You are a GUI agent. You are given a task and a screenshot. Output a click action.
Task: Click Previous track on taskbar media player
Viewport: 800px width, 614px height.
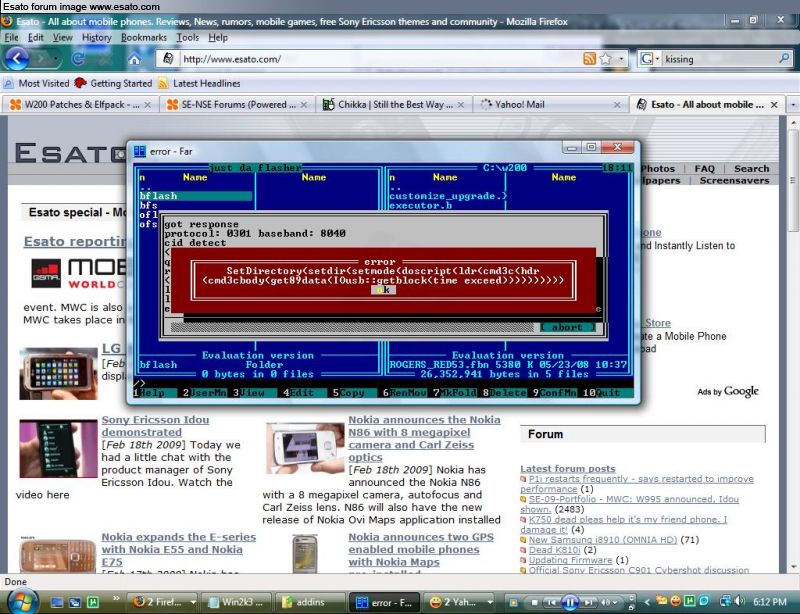(x=551, y=602)
